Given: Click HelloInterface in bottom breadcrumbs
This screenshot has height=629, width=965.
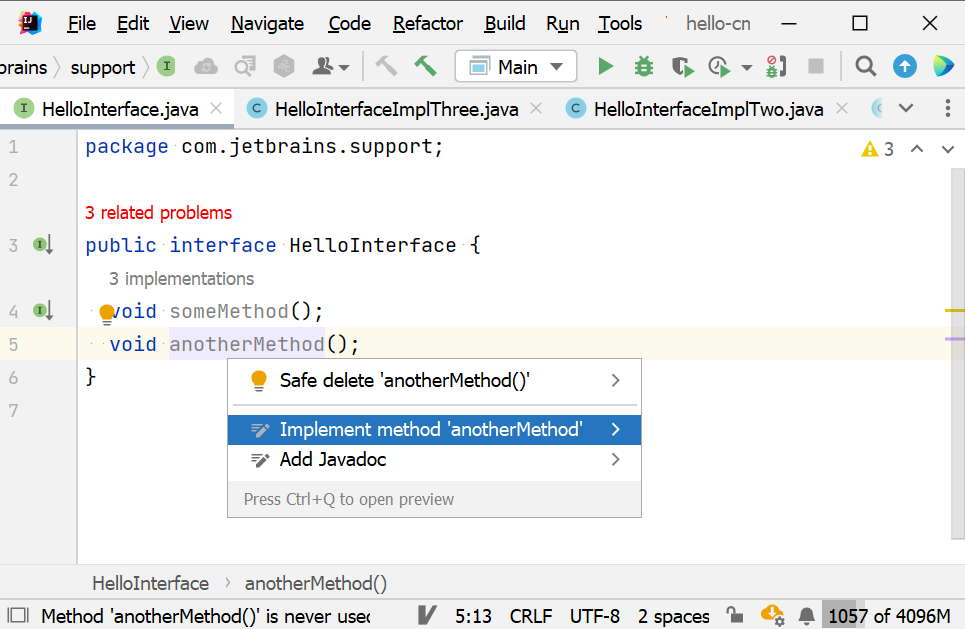Looking at the screenshot, I should 150,583.
